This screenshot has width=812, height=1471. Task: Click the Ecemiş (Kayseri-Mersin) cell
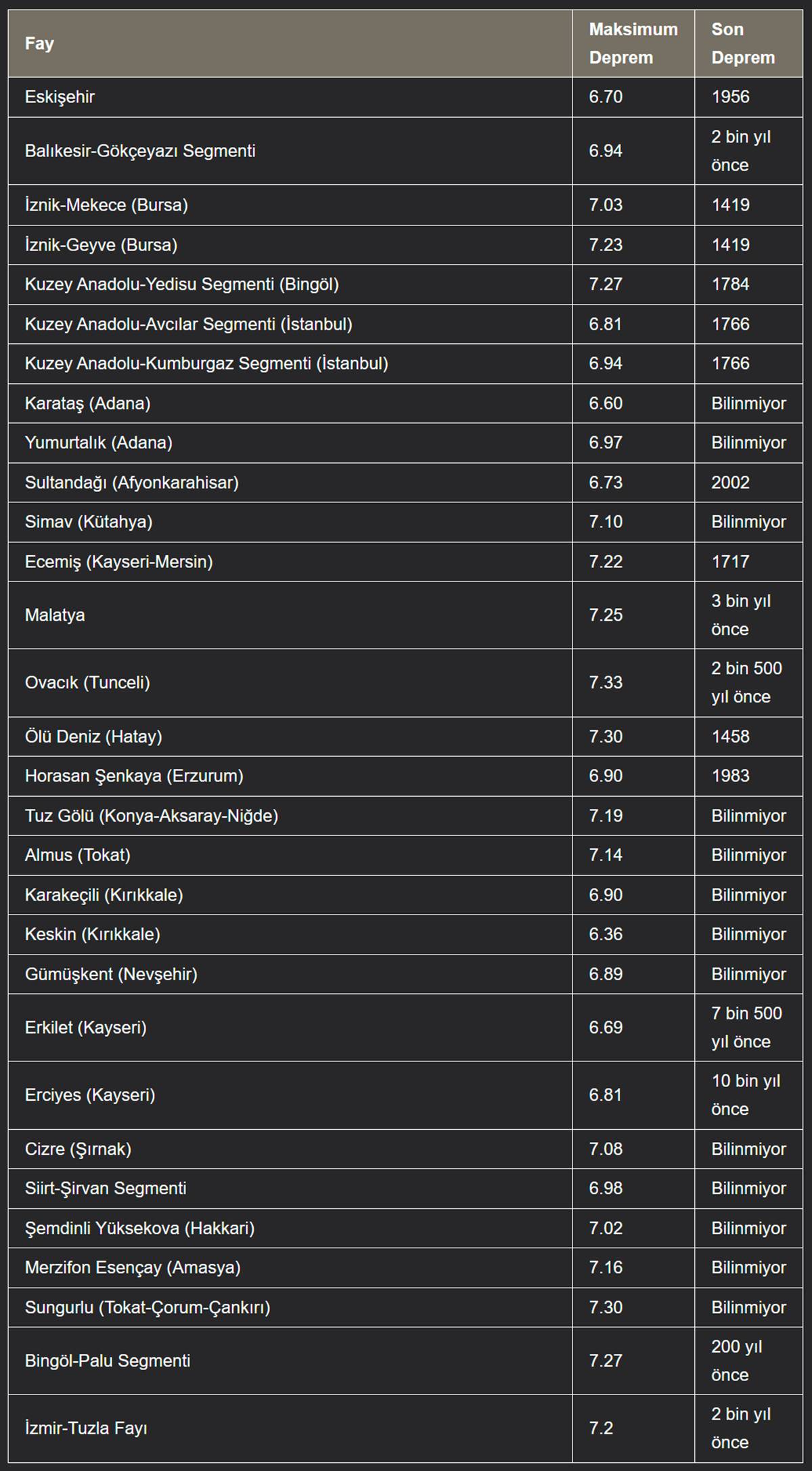pyautogui.click(x=118, y=562)
